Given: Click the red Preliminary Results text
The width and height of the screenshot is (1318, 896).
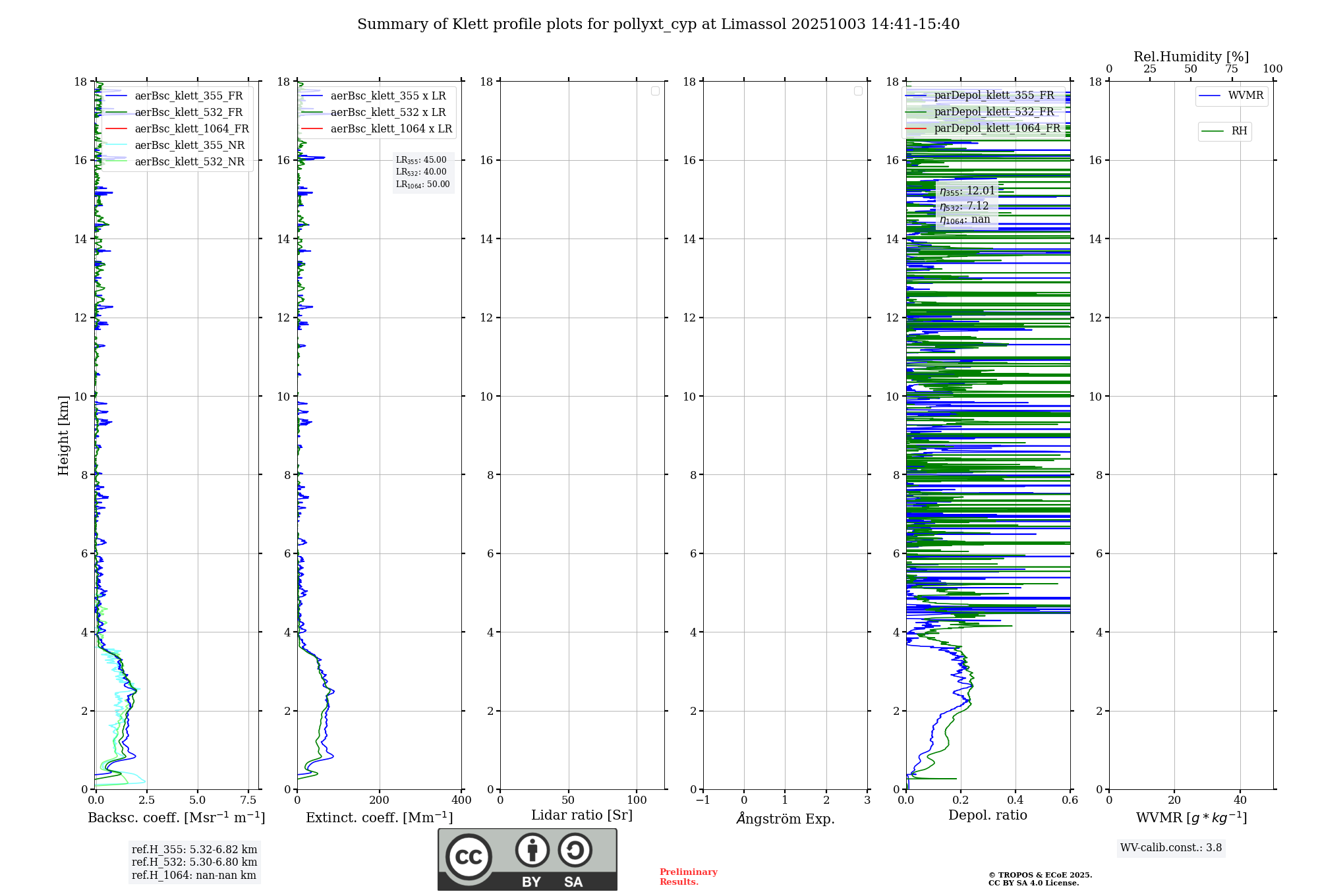Looking at the screenshot, I should click(688, 877).
